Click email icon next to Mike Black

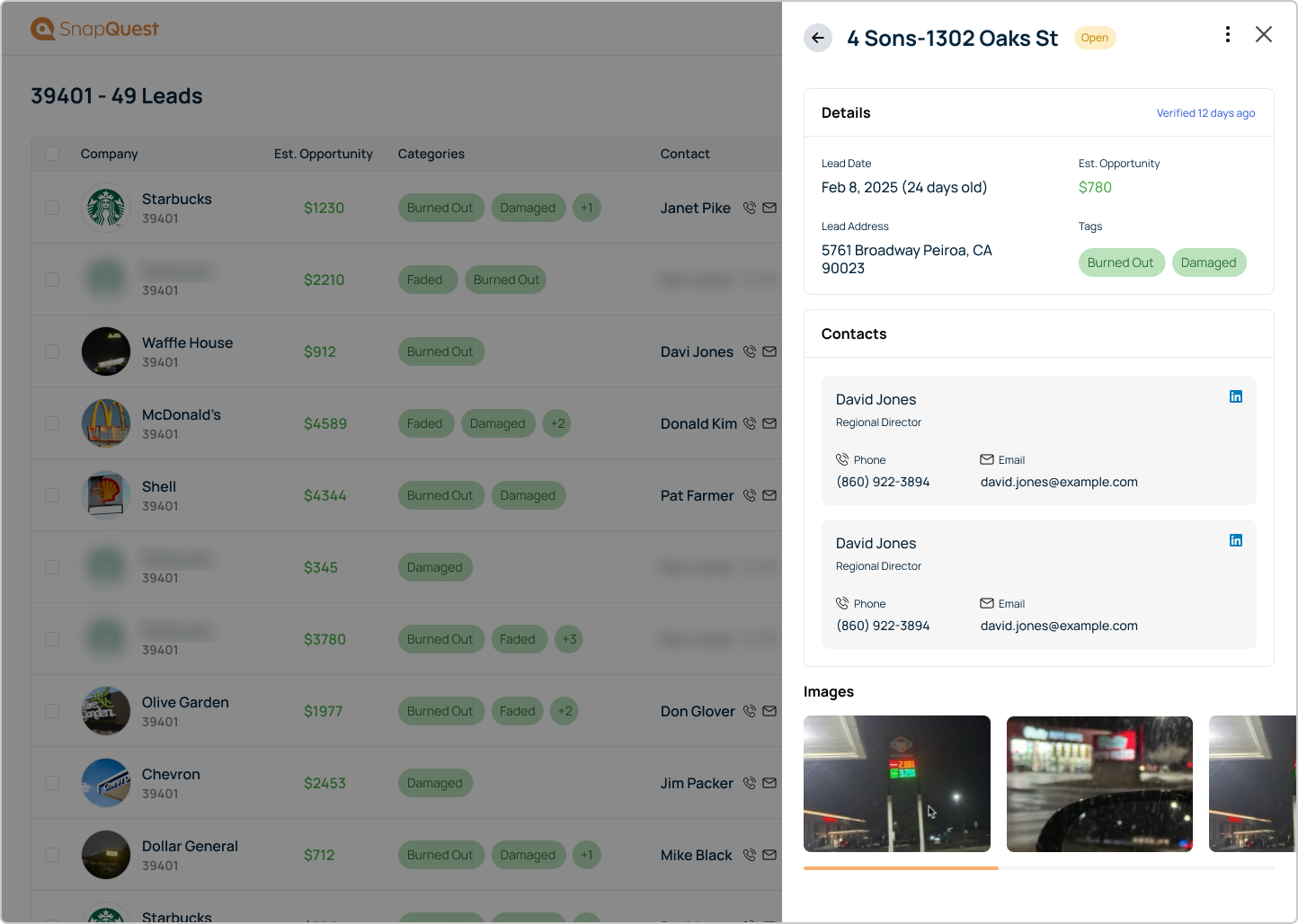(769, 855)
